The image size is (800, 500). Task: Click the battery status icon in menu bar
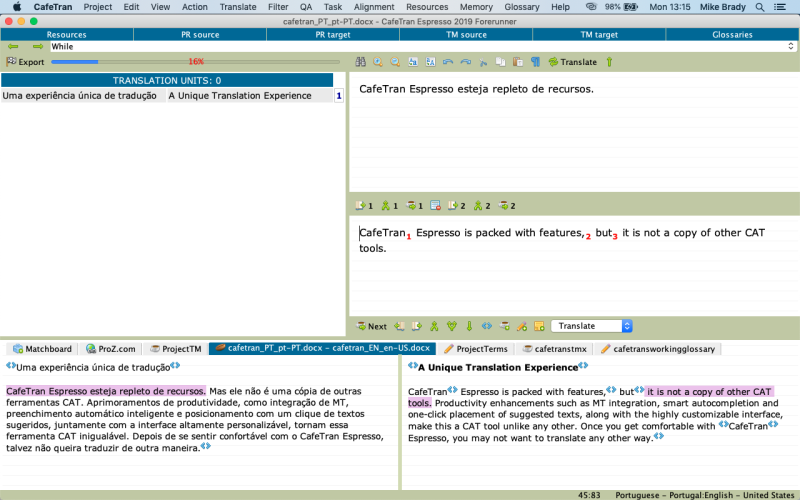tap(631, 7)
